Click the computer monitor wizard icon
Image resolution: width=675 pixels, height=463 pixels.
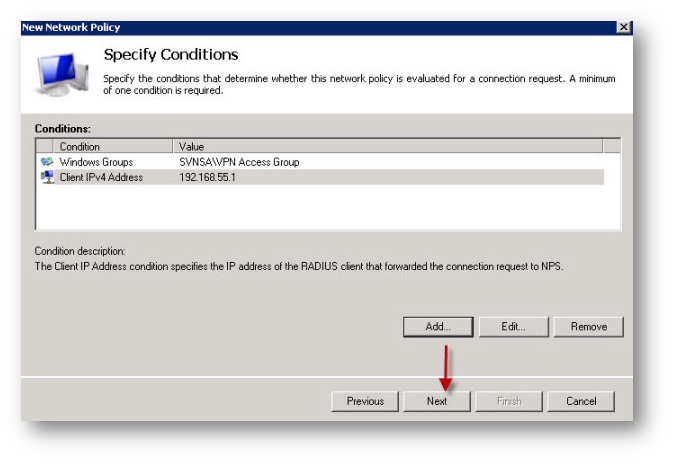(x=62, y=74)
